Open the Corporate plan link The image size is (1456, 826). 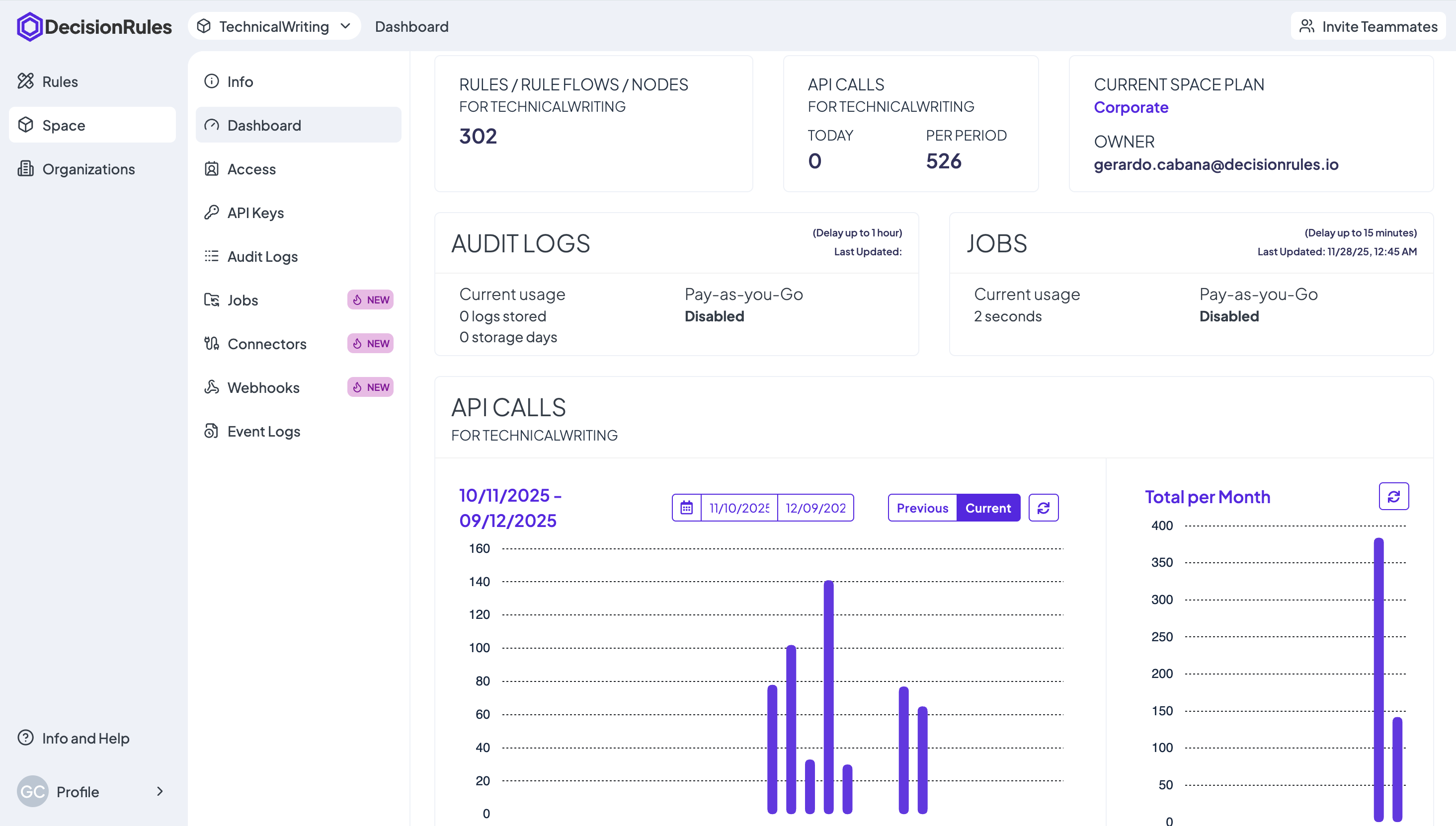tap(1131, 107)
